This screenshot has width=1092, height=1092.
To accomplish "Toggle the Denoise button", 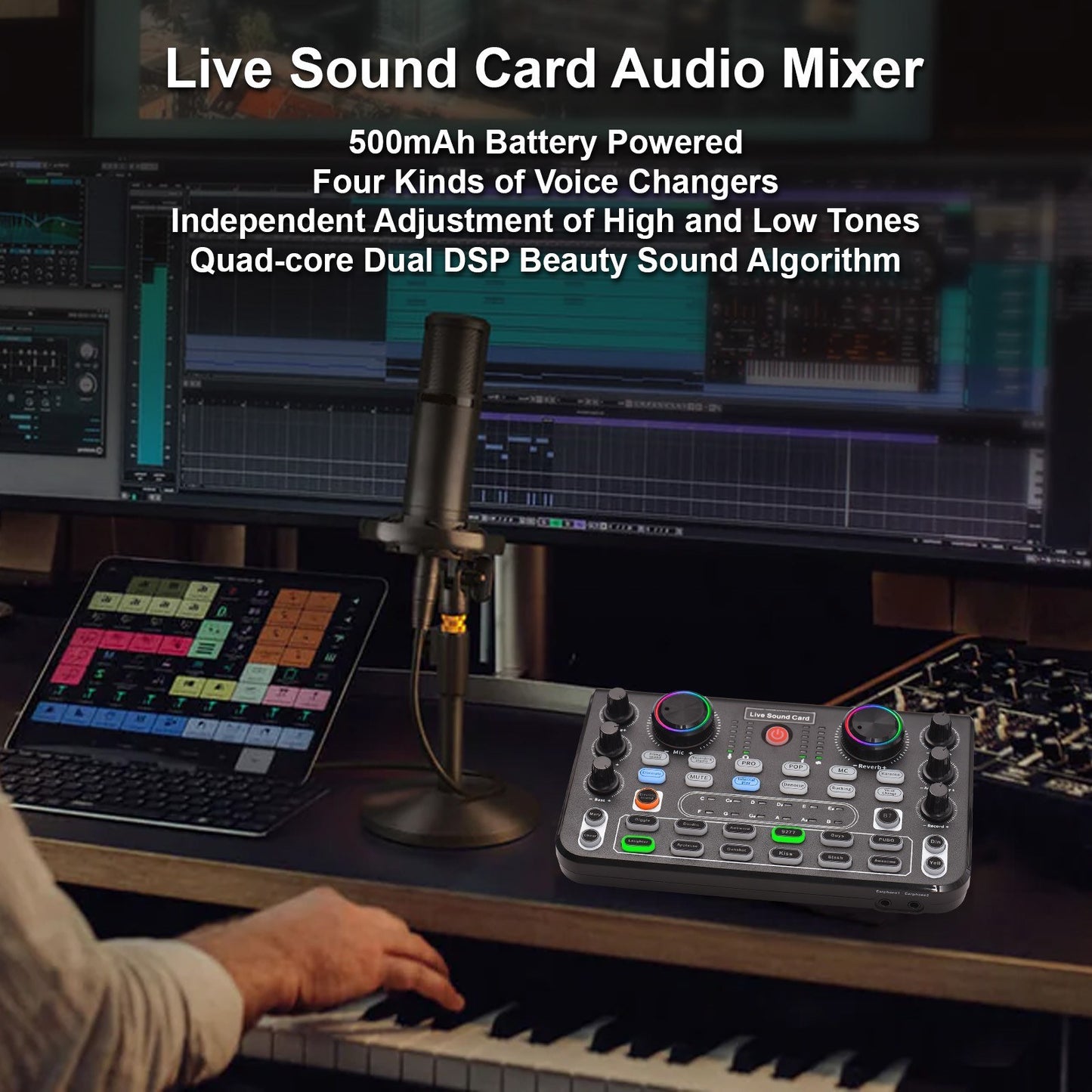I will (x=793, y=787).
